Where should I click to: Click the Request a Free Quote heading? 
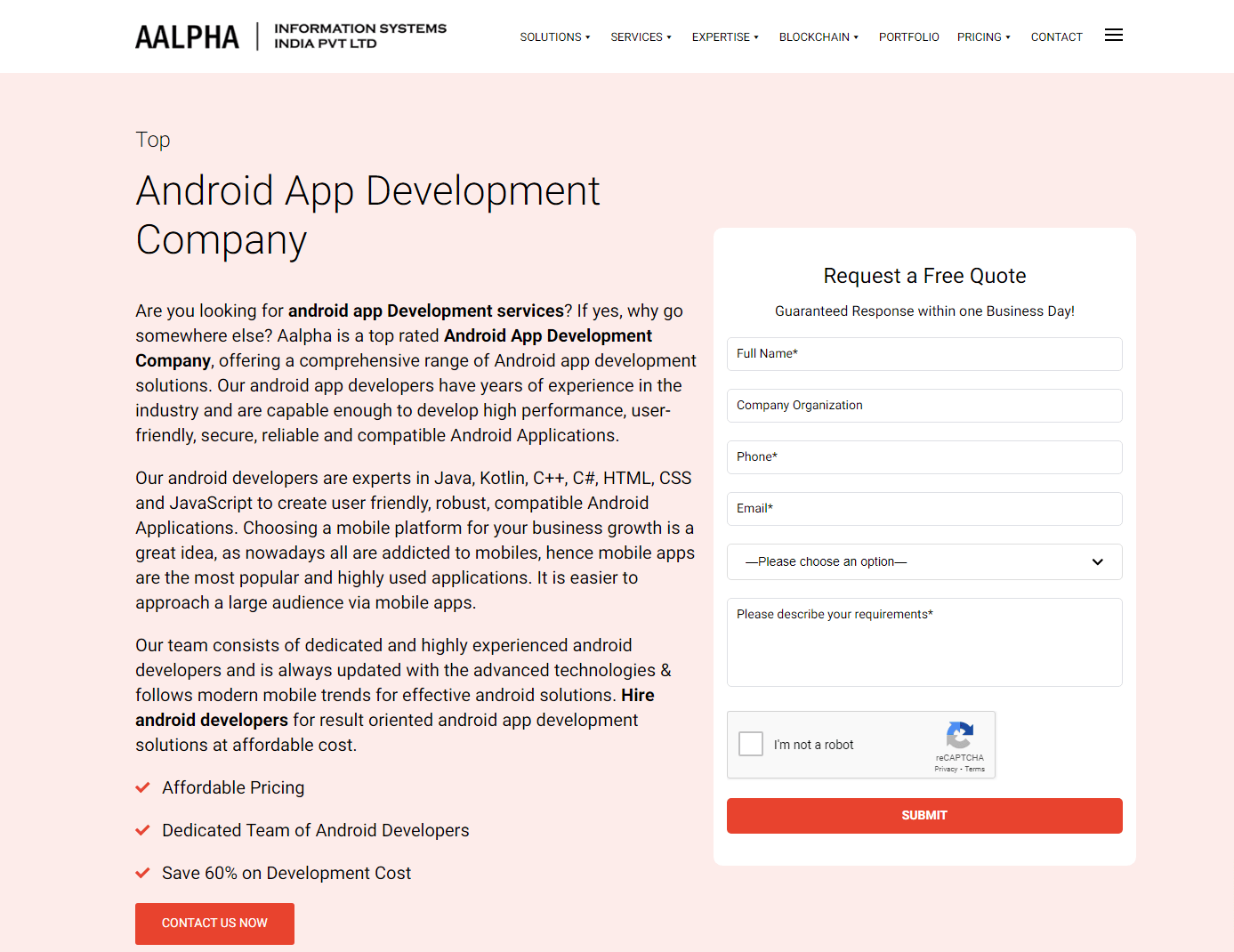tap(924, 276)
